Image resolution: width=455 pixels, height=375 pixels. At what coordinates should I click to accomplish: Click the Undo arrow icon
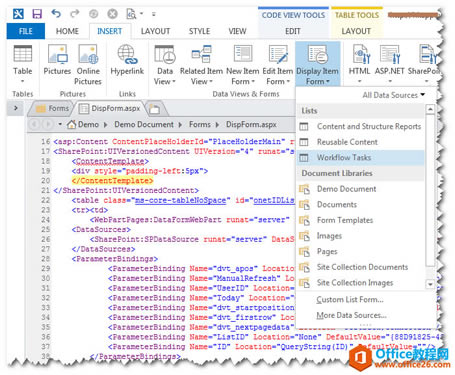coord(56,14)
